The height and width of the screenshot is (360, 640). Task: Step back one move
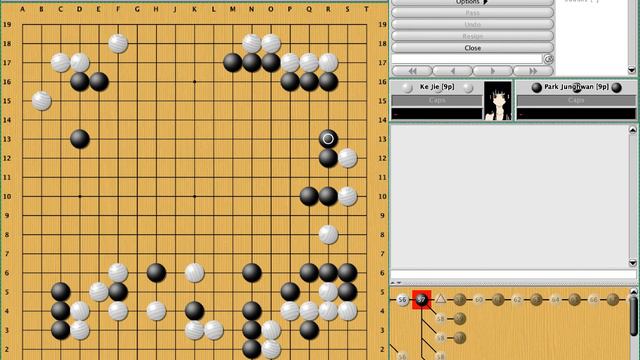point(452,71)
